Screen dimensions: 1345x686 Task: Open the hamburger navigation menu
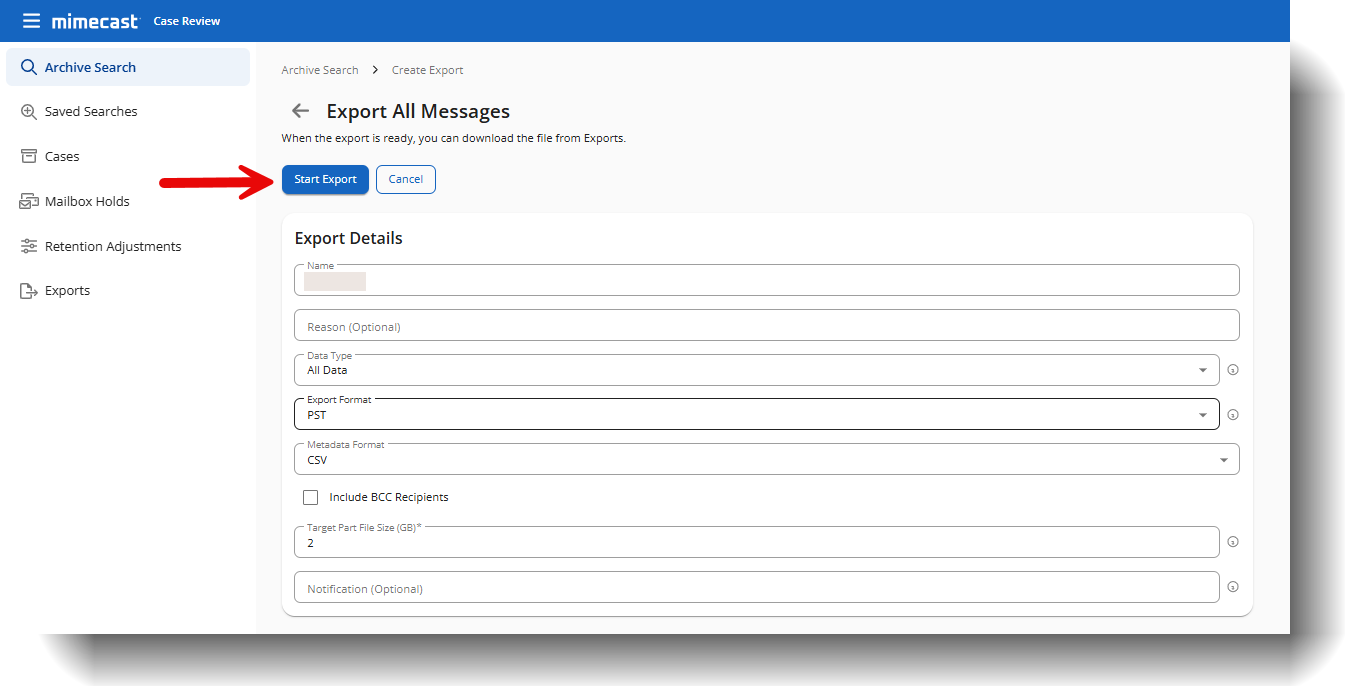(32, 21)
